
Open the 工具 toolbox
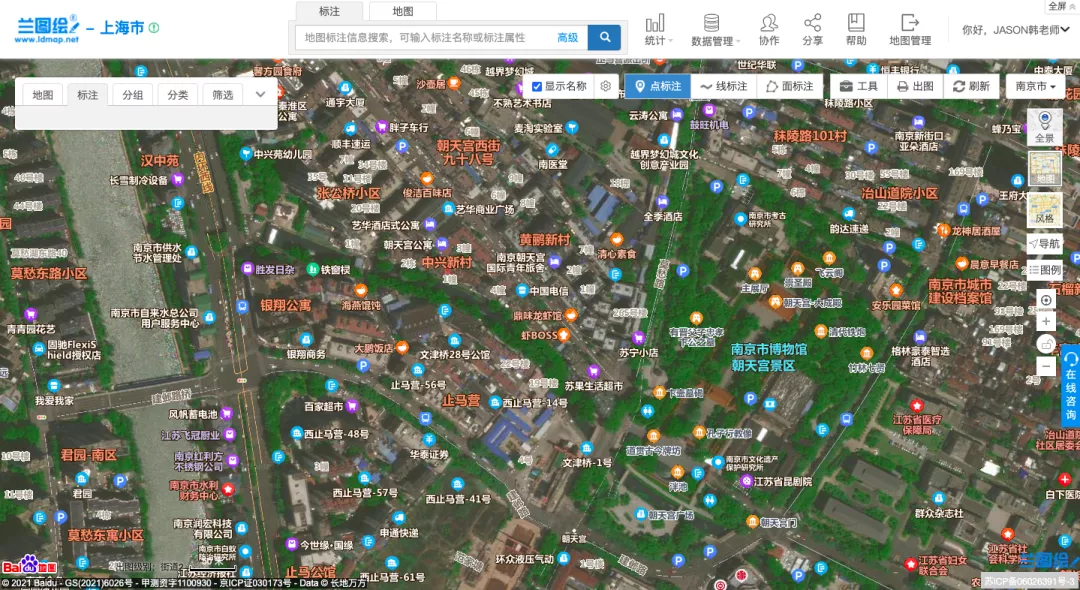pos(858,86)
